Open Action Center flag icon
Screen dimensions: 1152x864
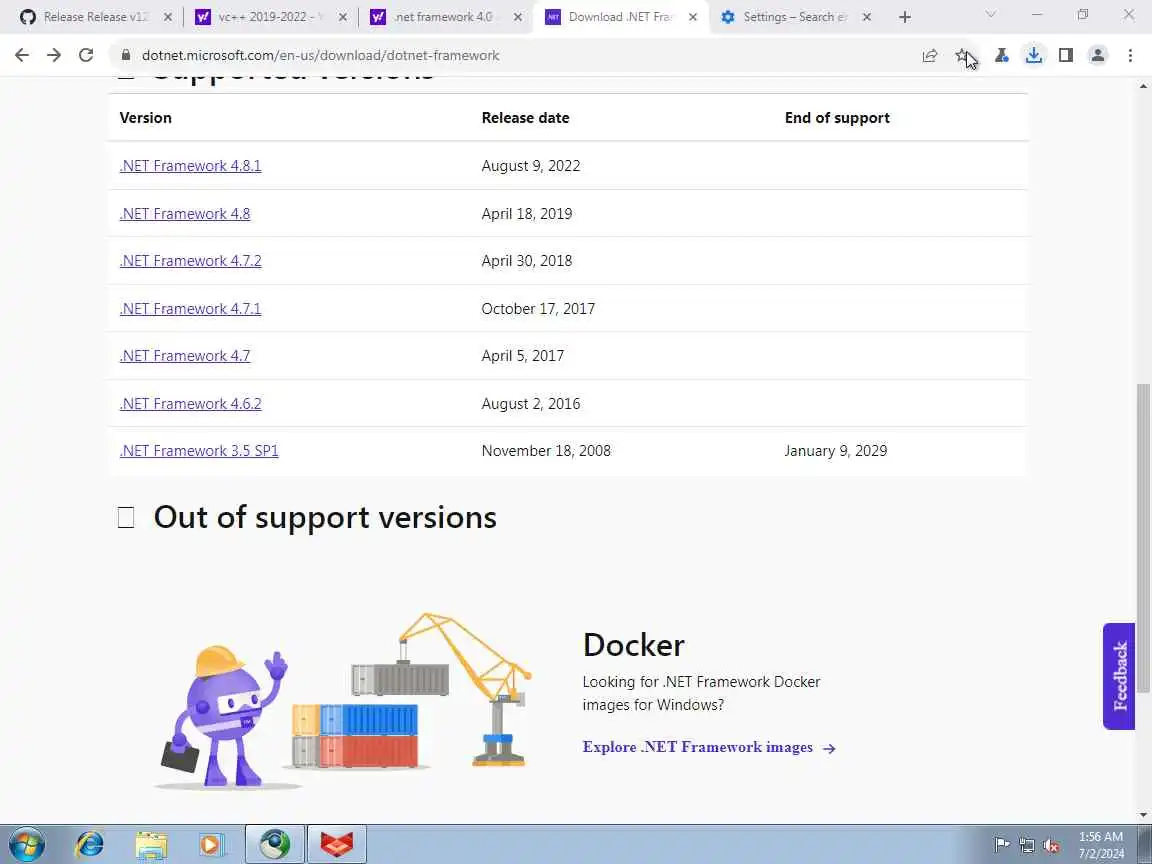[x=1001, y=845]
